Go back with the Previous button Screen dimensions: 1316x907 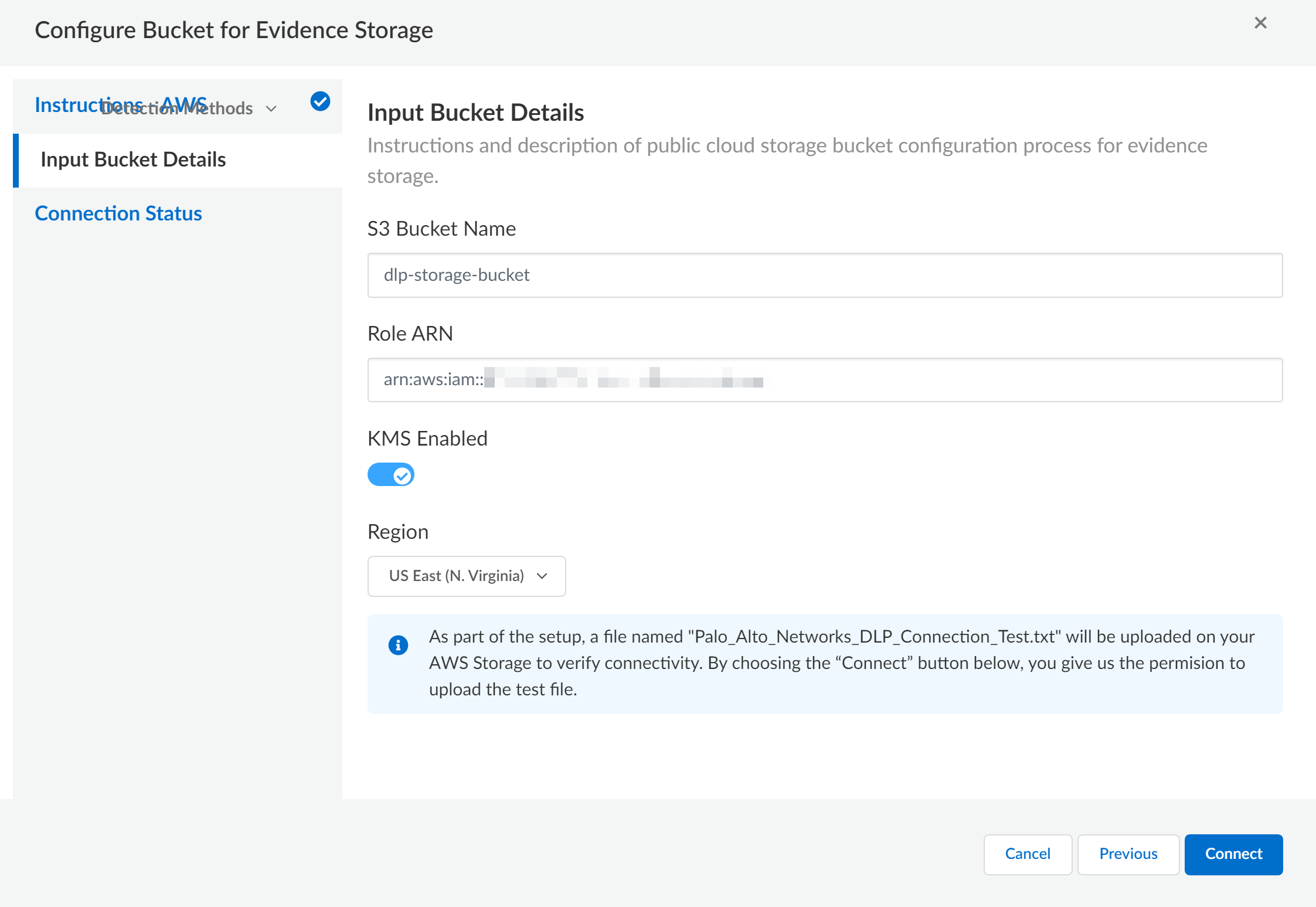[x=1128, y=854]
